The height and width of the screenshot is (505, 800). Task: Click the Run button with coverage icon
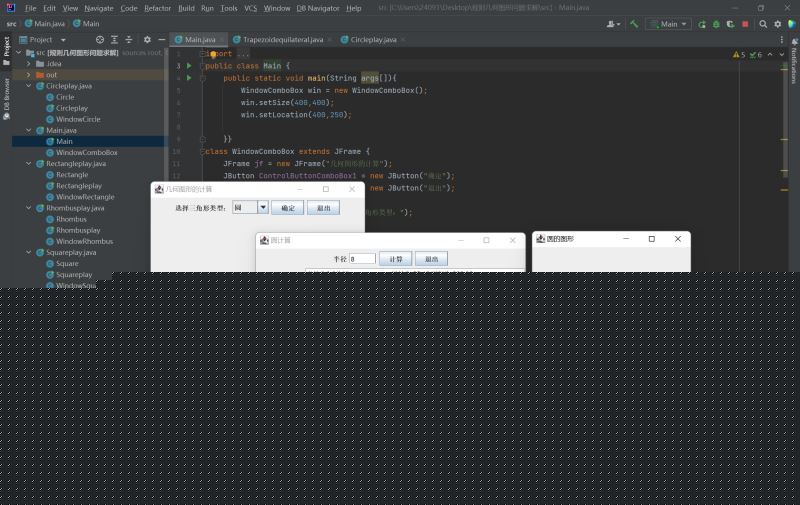click(730, 23)
